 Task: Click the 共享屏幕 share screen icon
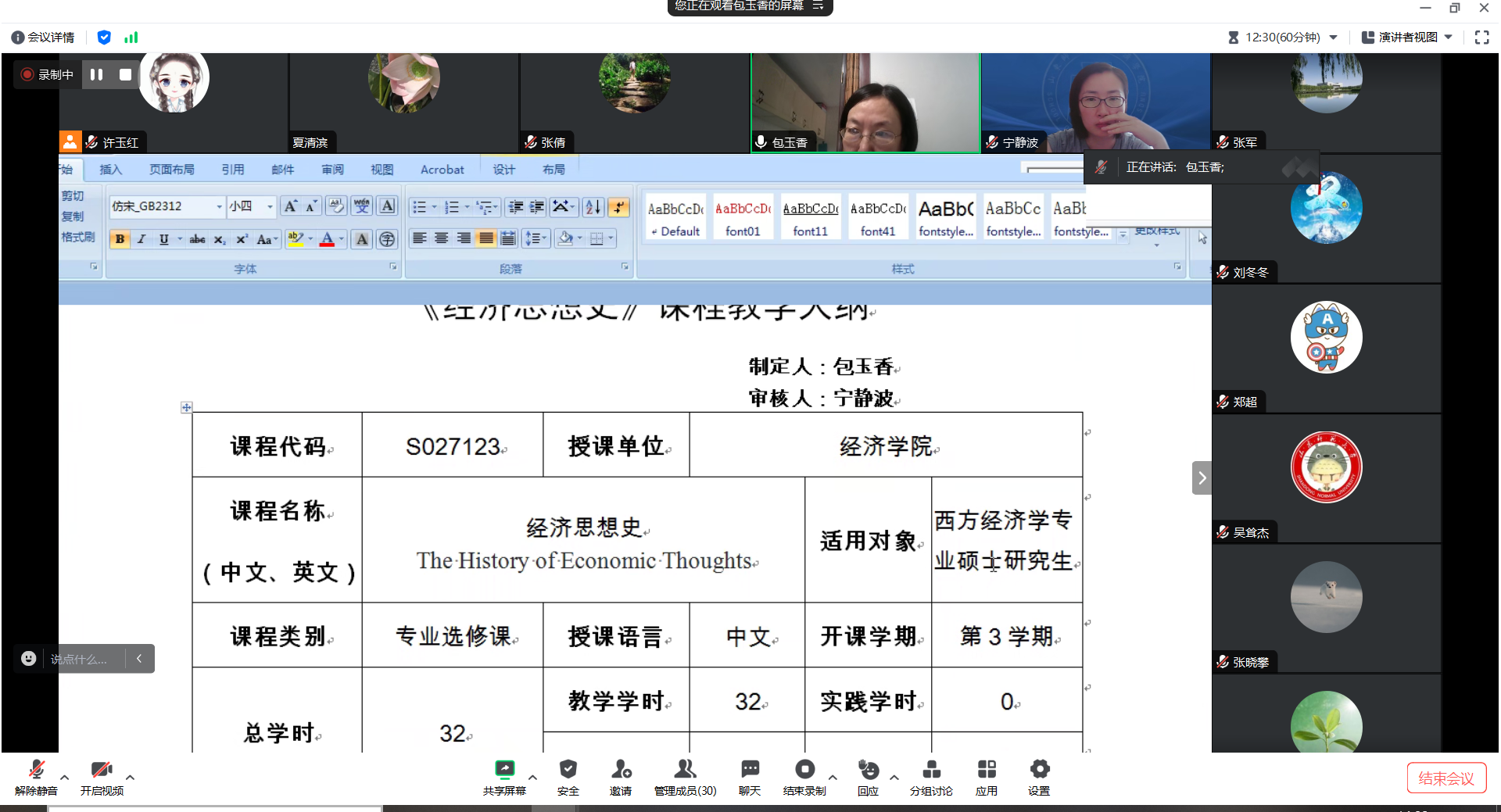(x=504, y=771)
